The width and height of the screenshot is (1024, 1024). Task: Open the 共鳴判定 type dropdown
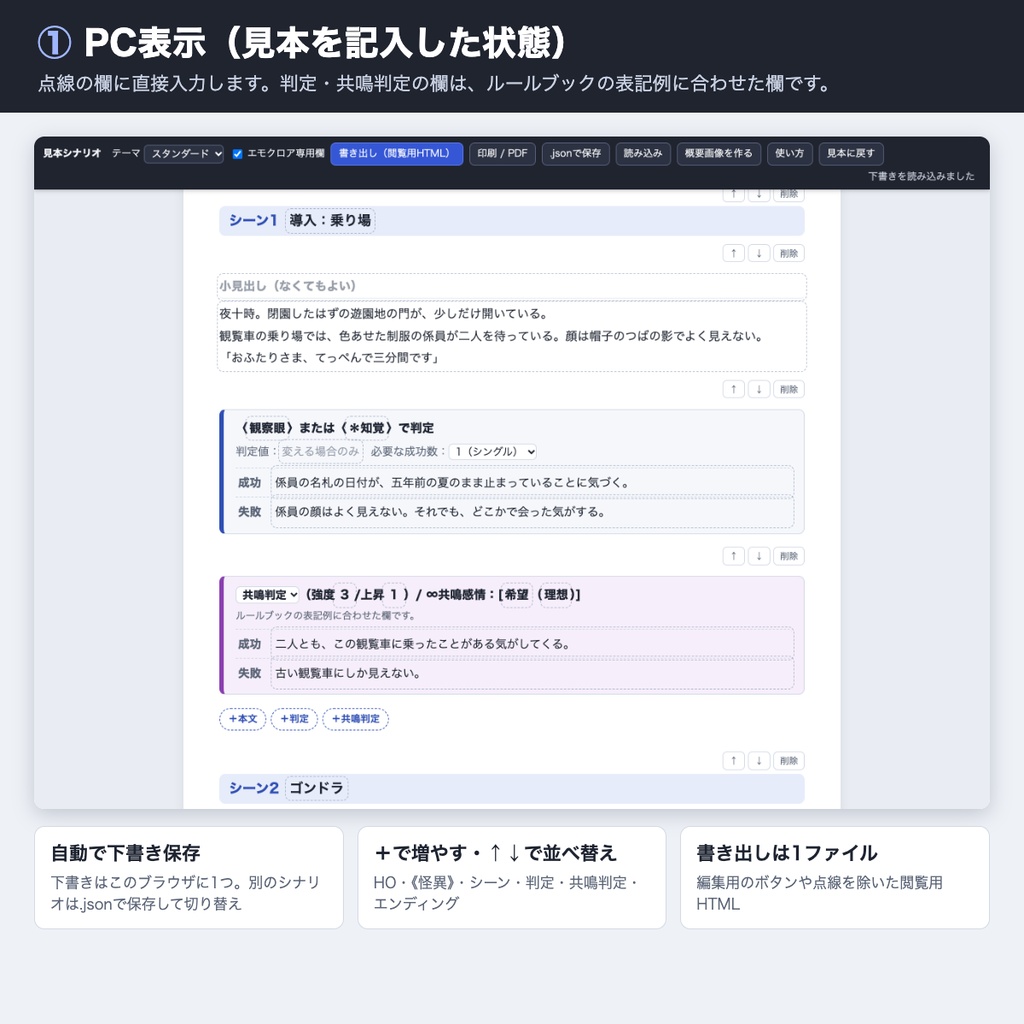pyautogui.click(x=268, y=594)
